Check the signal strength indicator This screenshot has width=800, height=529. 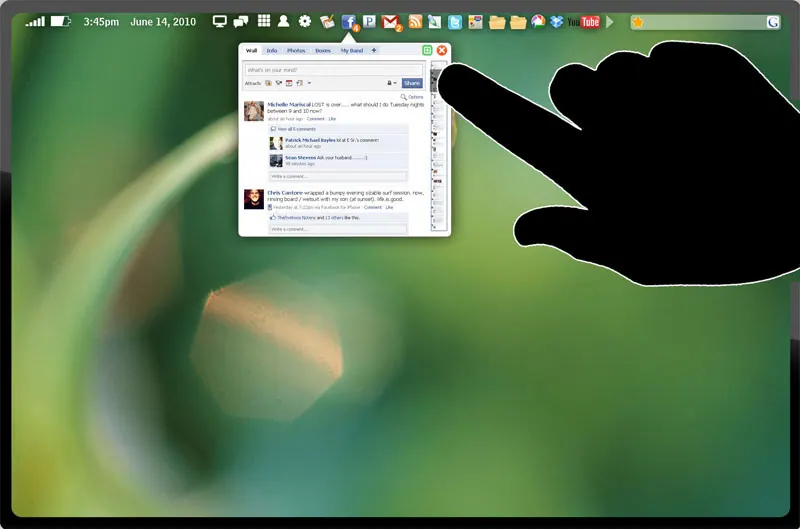click(x=35, y=21)
